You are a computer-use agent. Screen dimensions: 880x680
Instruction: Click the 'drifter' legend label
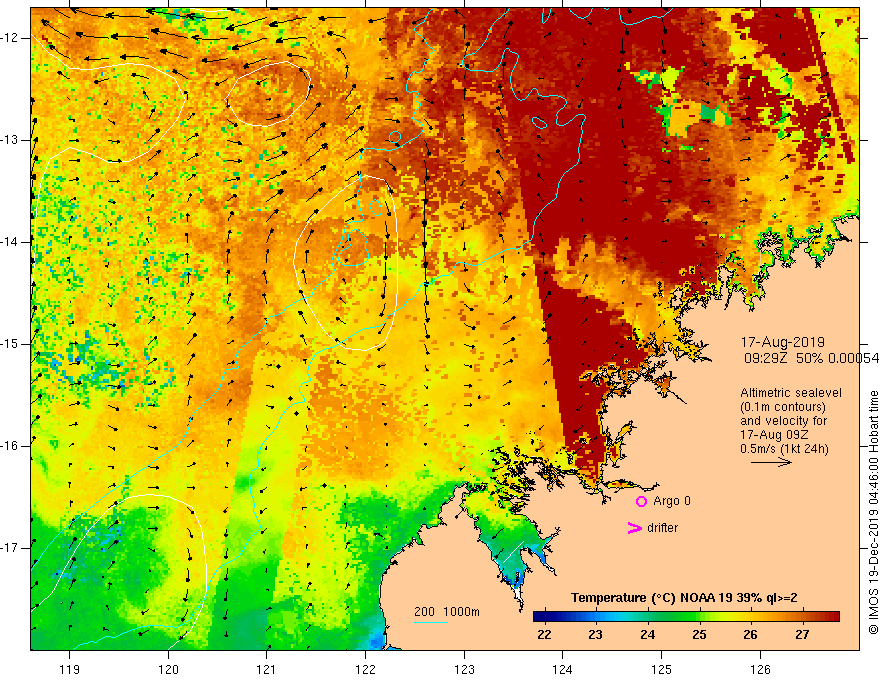point(662,528)
